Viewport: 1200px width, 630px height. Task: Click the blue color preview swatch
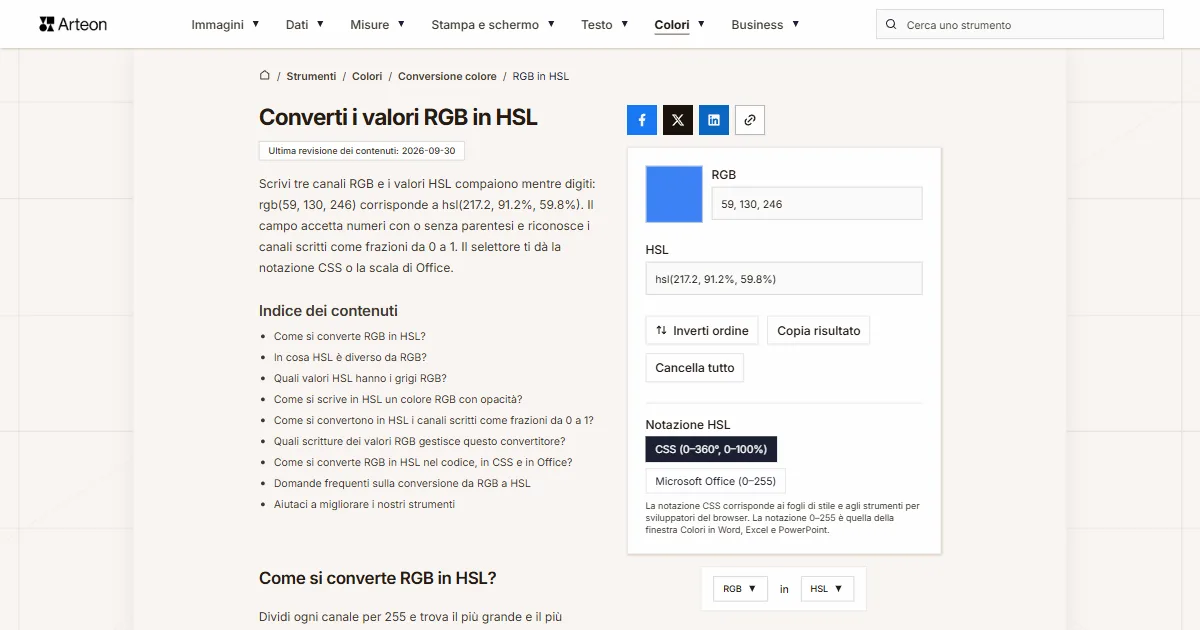click(674, 194)
